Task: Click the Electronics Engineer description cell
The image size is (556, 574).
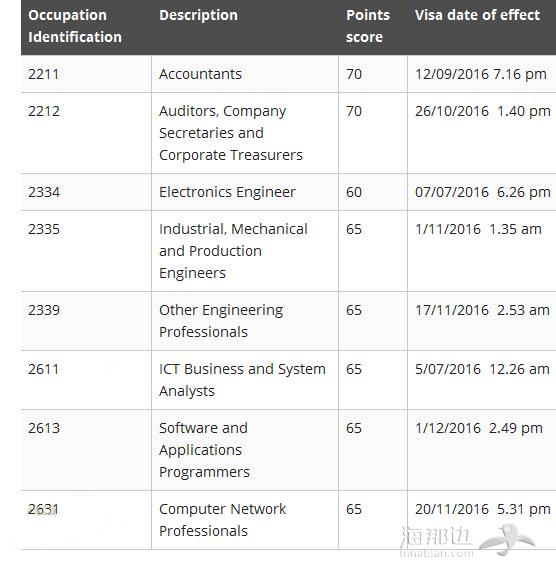Action: click(x=245, y=192)
